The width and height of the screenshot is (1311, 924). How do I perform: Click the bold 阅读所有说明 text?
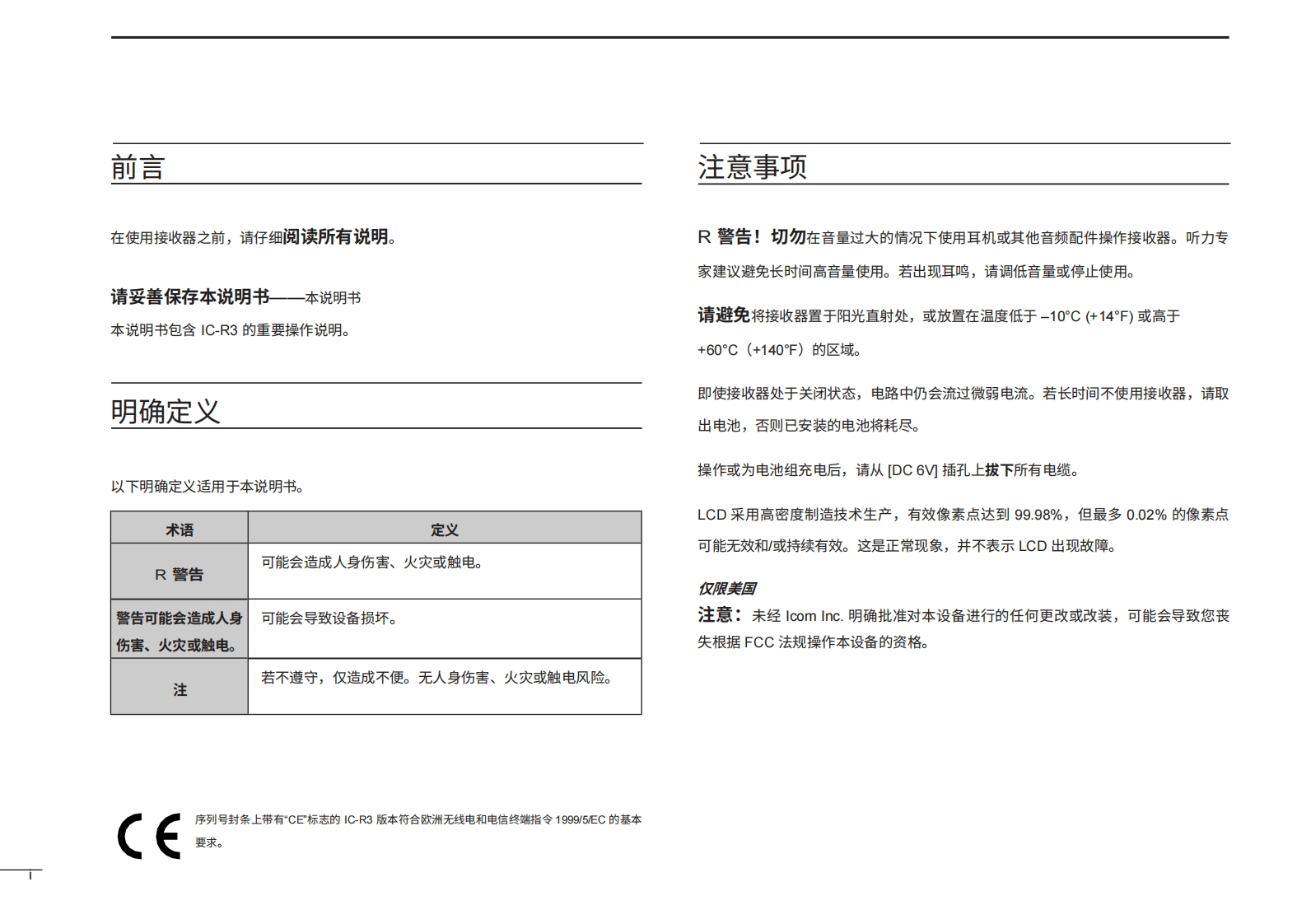pos(335,237)
